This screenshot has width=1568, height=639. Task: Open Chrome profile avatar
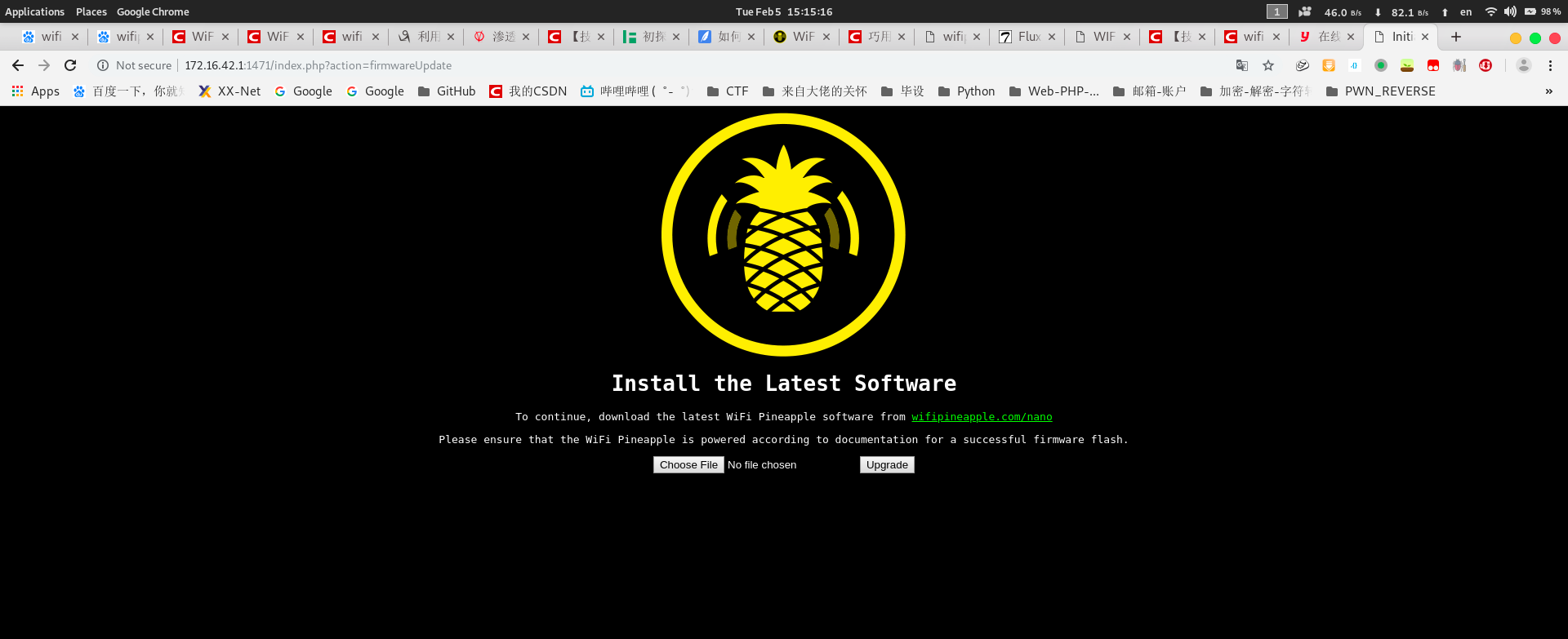coord(1524,65)
